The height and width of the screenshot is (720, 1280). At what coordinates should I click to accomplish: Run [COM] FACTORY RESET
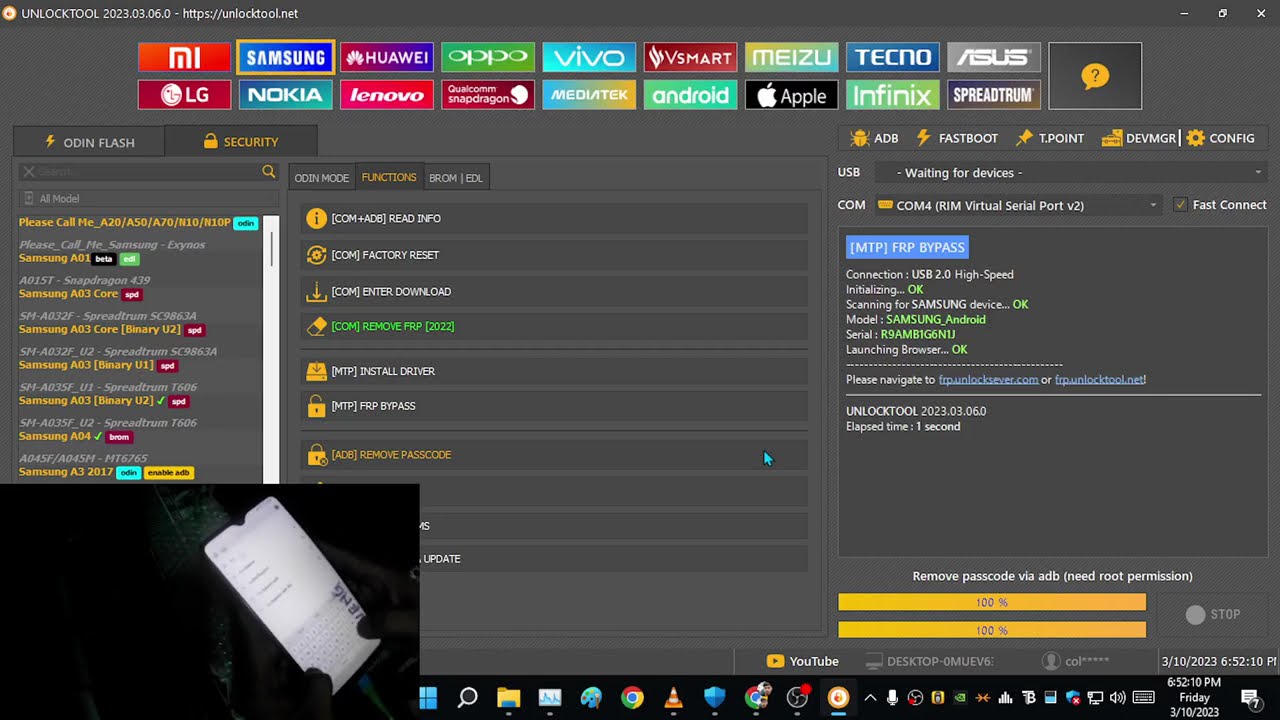(x=554, y=255)
